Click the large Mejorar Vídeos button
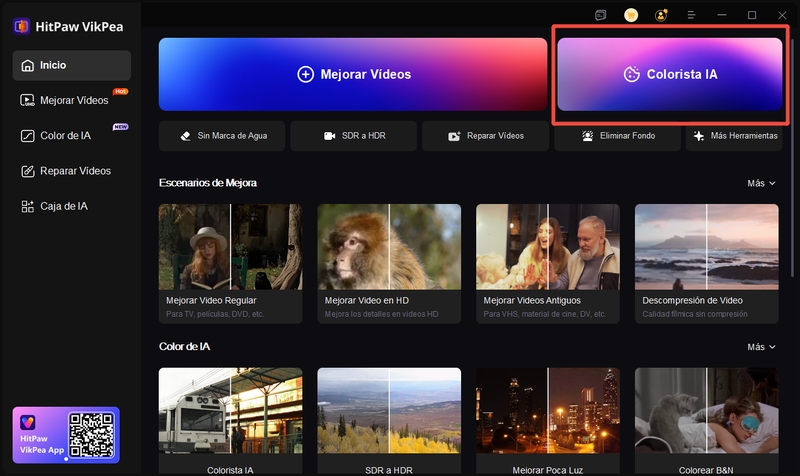Viewport: 800px width, 476px height. click(353, 74)
